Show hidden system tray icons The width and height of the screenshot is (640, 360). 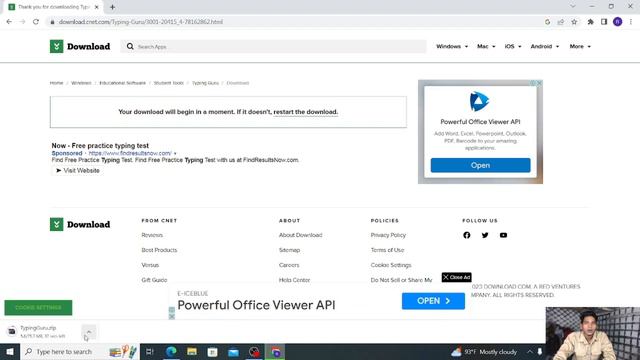click(x=529, y=351)
